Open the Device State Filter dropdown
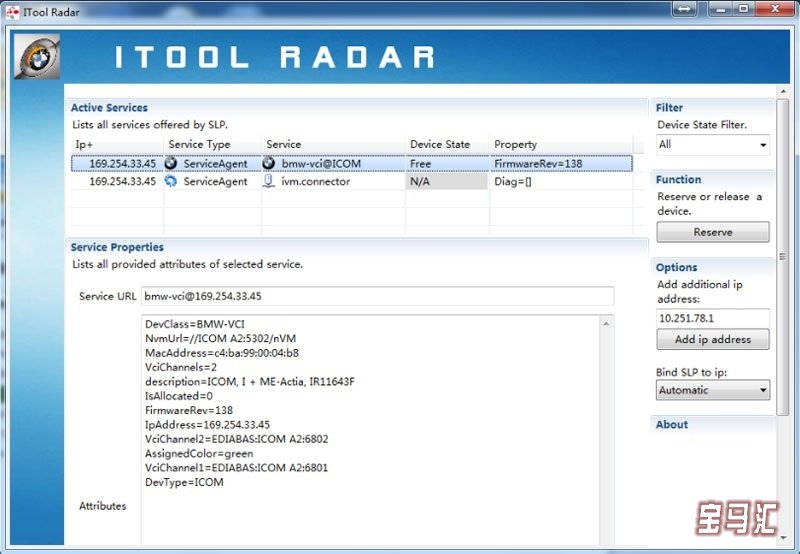 713,144
